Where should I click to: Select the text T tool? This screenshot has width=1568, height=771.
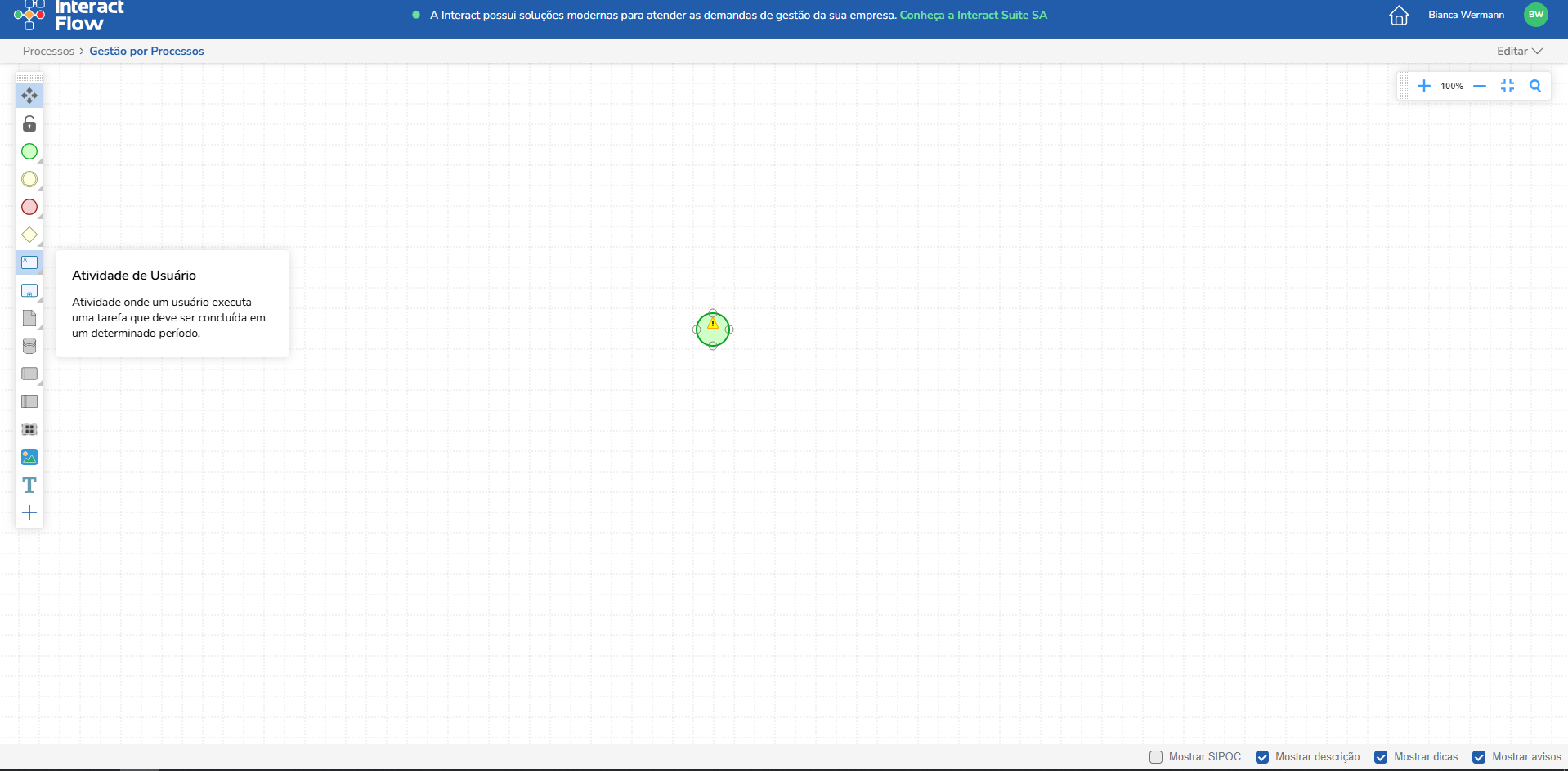tap(29, 485)
